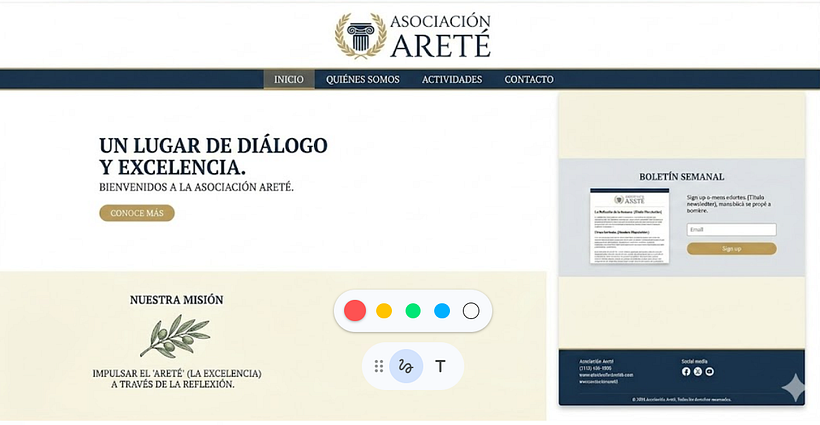Select the freehand draw scribble tool
Image resolution: width=820 pixels, height=425 pixels.
point(406,366)
